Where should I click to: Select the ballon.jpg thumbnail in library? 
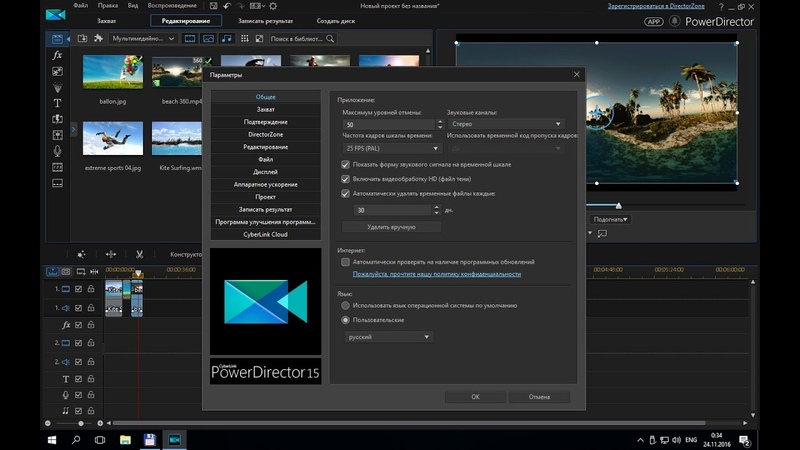point(113,72)
